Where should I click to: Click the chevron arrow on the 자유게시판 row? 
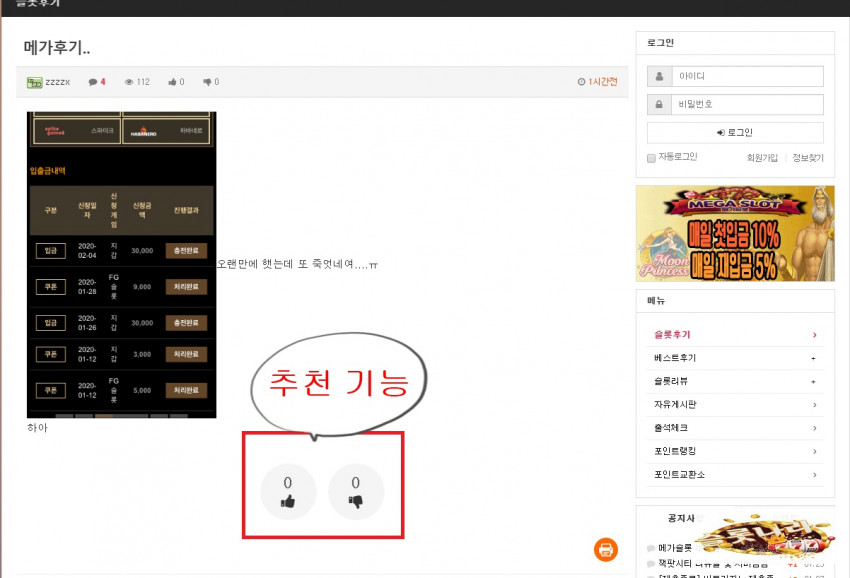point(814,405)
